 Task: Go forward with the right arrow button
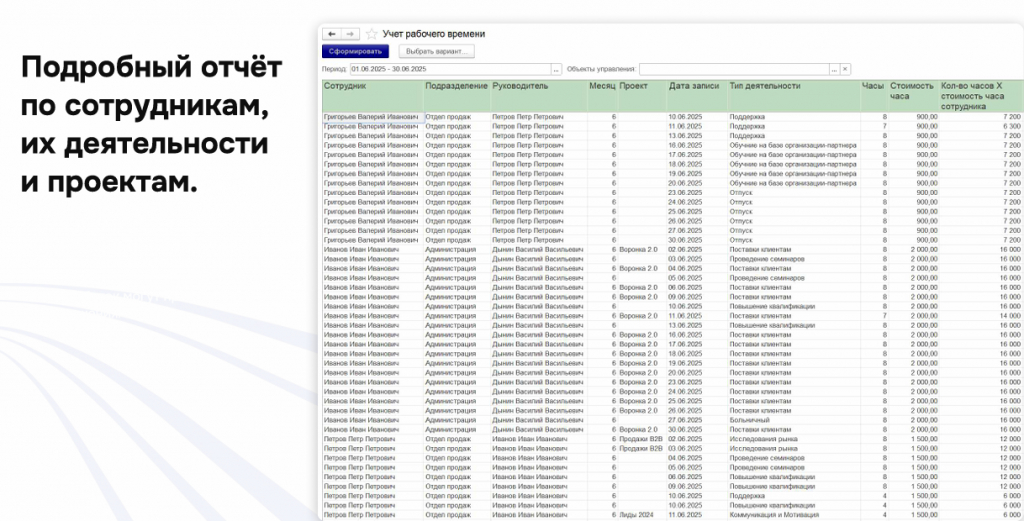[x=351, y=34]
